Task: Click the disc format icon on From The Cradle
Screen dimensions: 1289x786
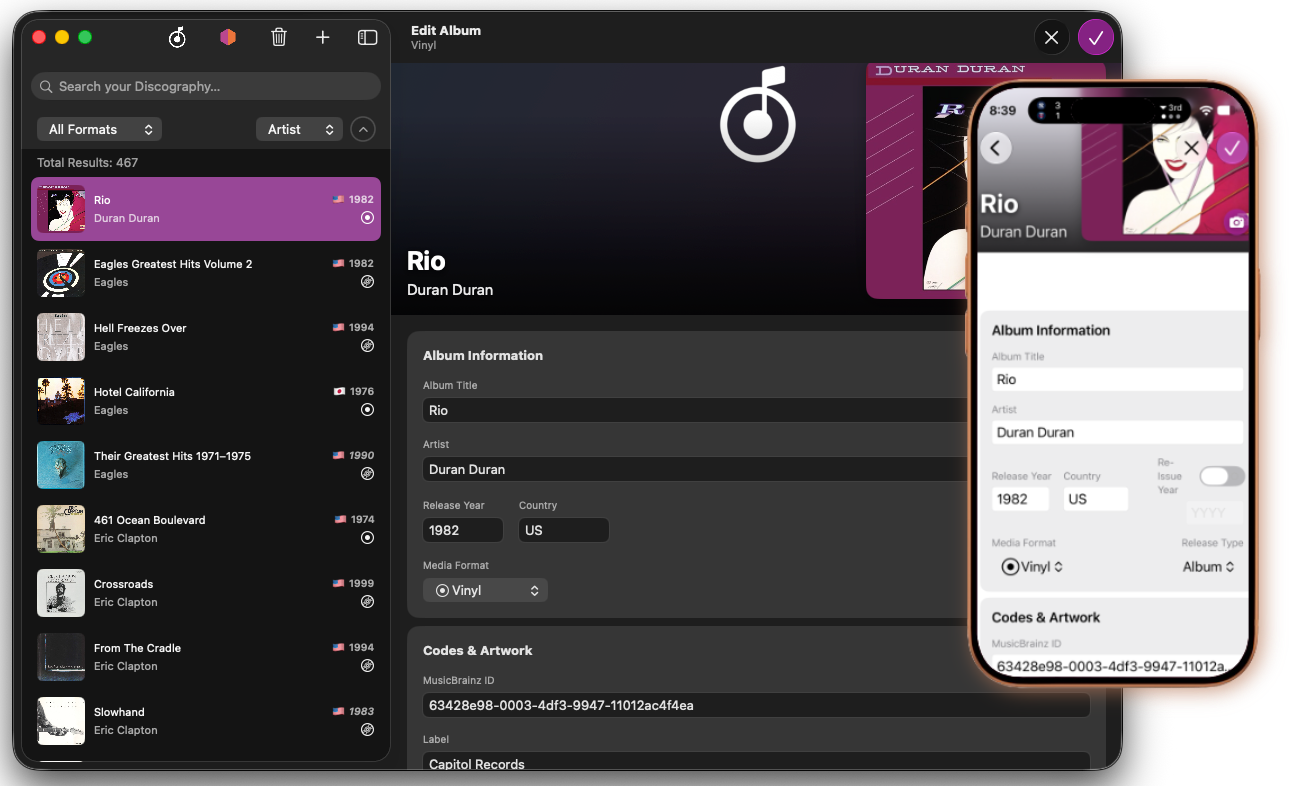Action: [x=367, y=666]
